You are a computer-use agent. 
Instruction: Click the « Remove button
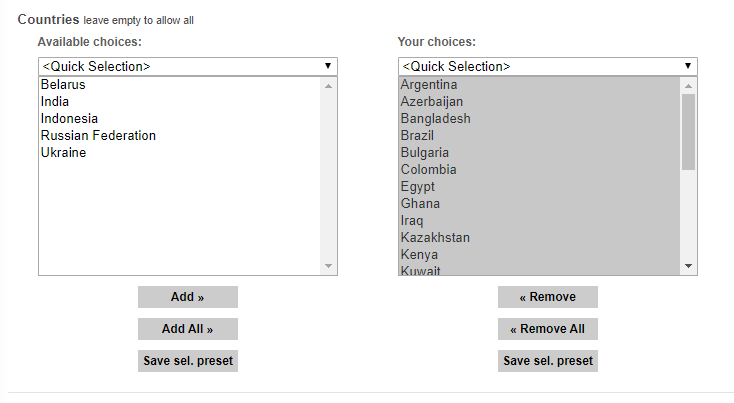(x=547, y=297)
